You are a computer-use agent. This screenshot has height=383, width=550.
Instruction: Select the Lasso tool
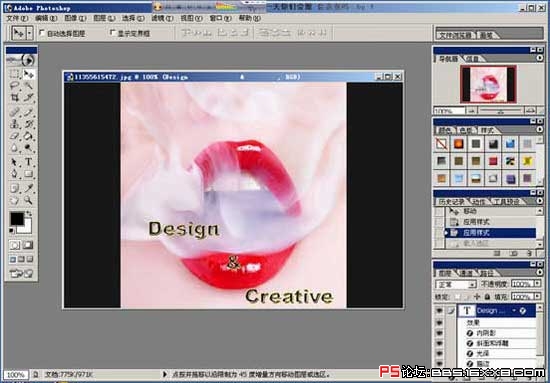(x=14, y=86)
